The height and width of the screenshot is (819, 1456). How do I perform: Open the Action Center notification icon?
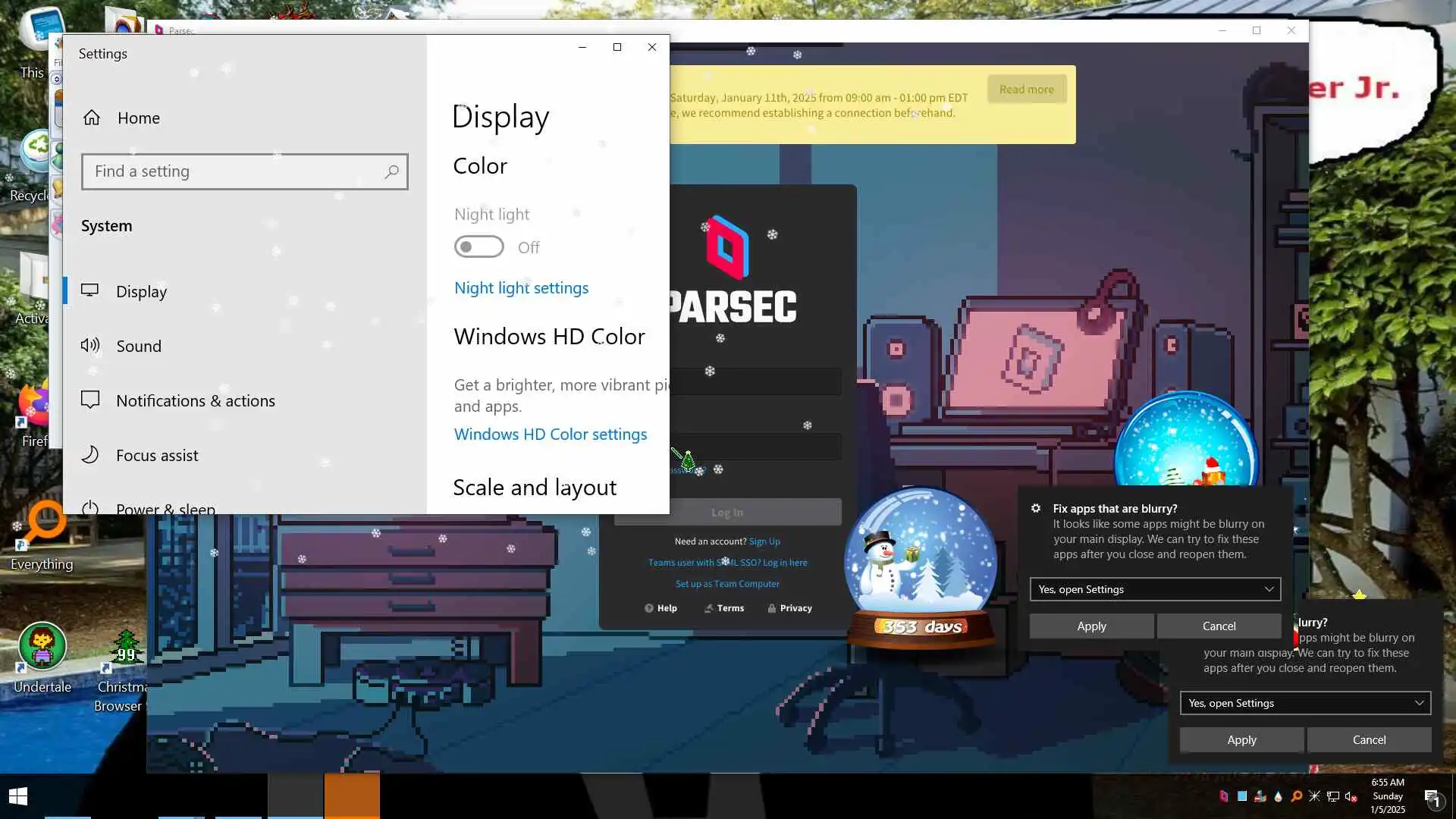click(x=1432, y=797)
